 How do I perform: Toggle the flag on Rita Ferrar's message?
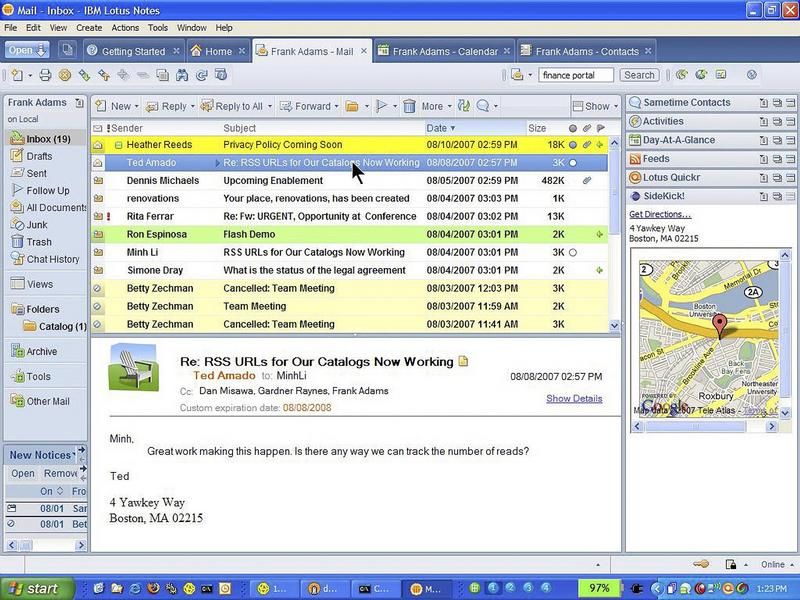tap(599, 216)
